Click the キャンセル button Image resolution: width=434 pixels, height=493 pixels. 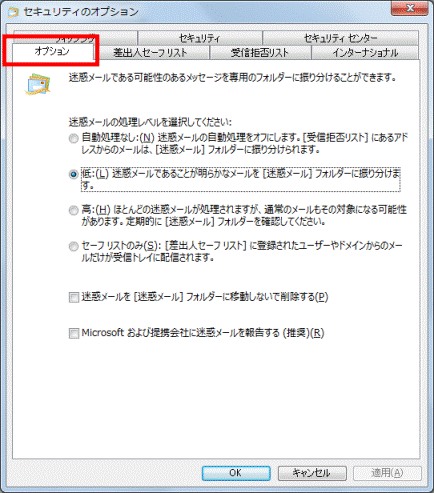(x=312, y=473)
